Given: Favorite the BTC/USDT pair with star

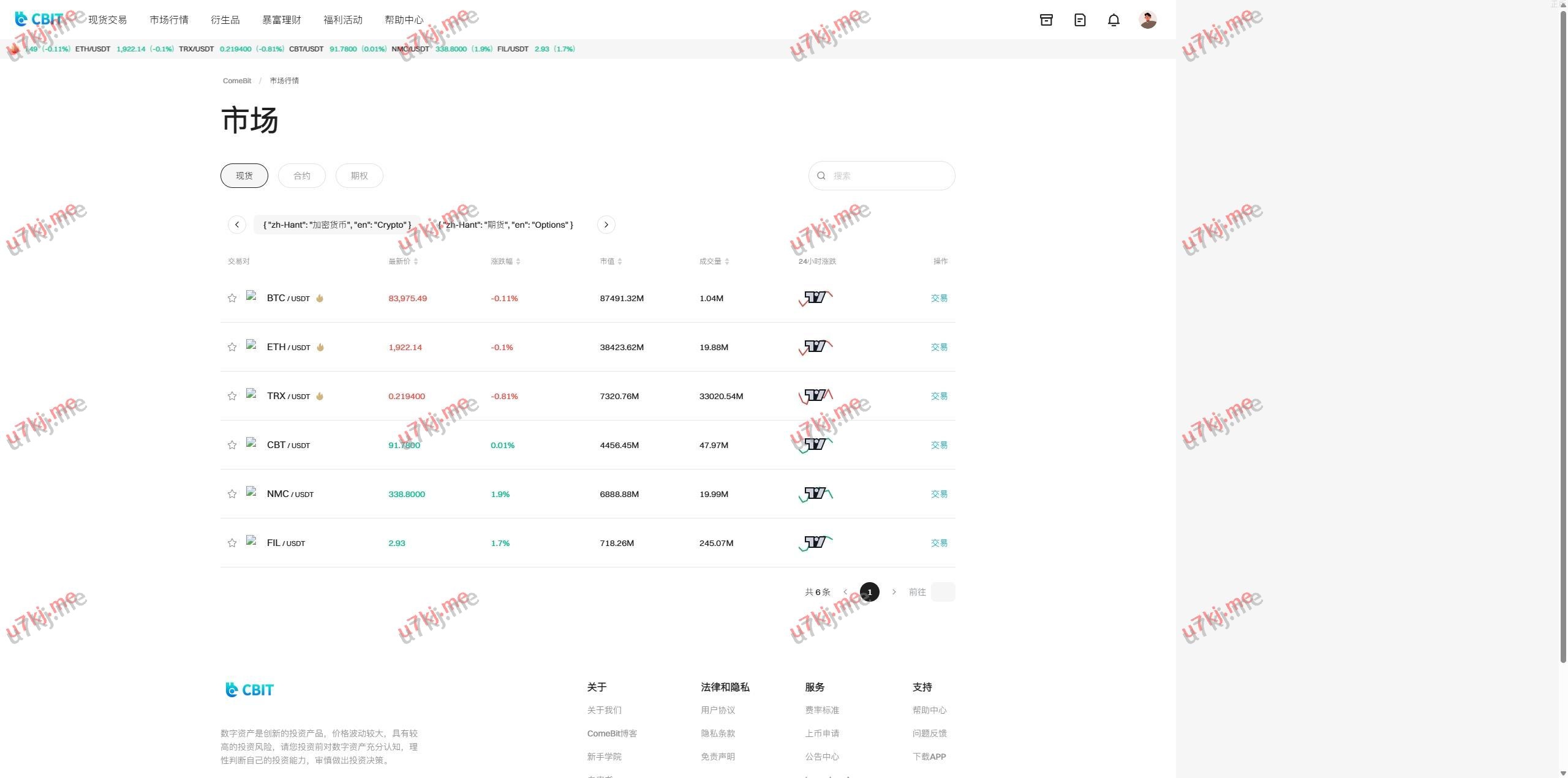Looking at the screenshot, I should tap(232, 298).
